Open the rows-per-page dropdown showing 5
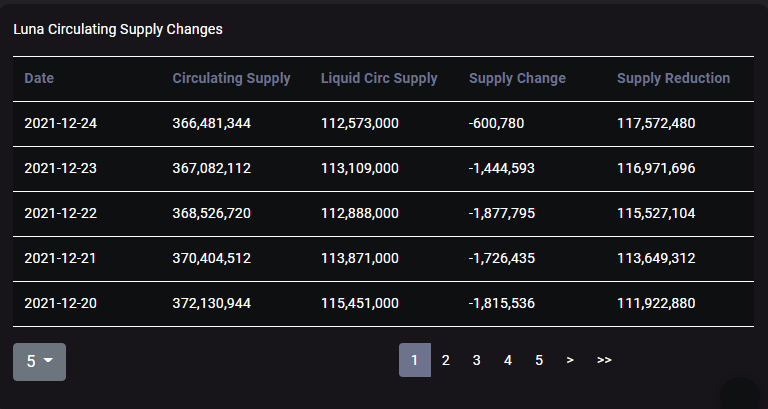768x409 pixels. [39, 361]
